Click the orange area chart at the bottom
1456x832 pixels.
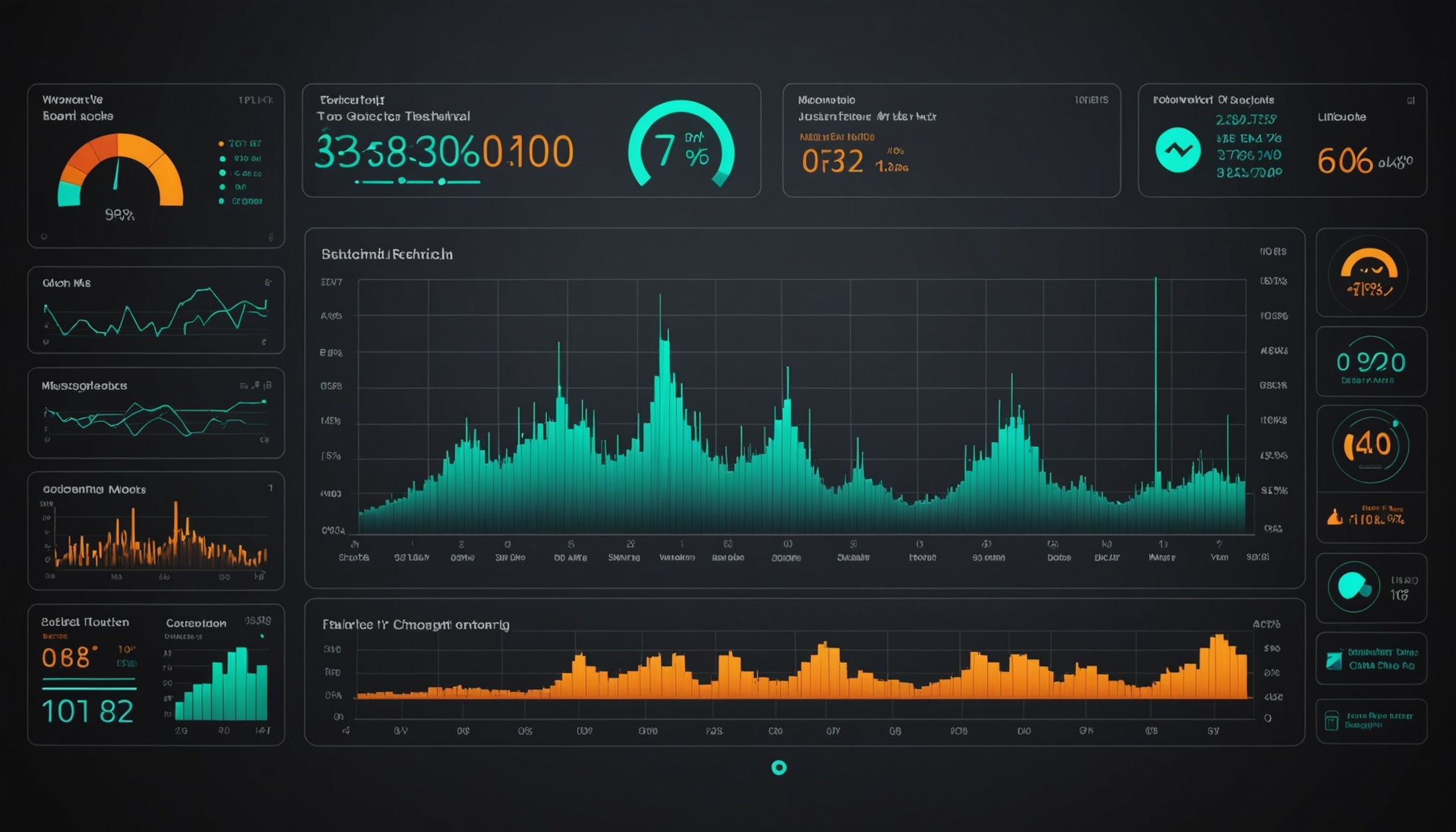pos(802,667)
